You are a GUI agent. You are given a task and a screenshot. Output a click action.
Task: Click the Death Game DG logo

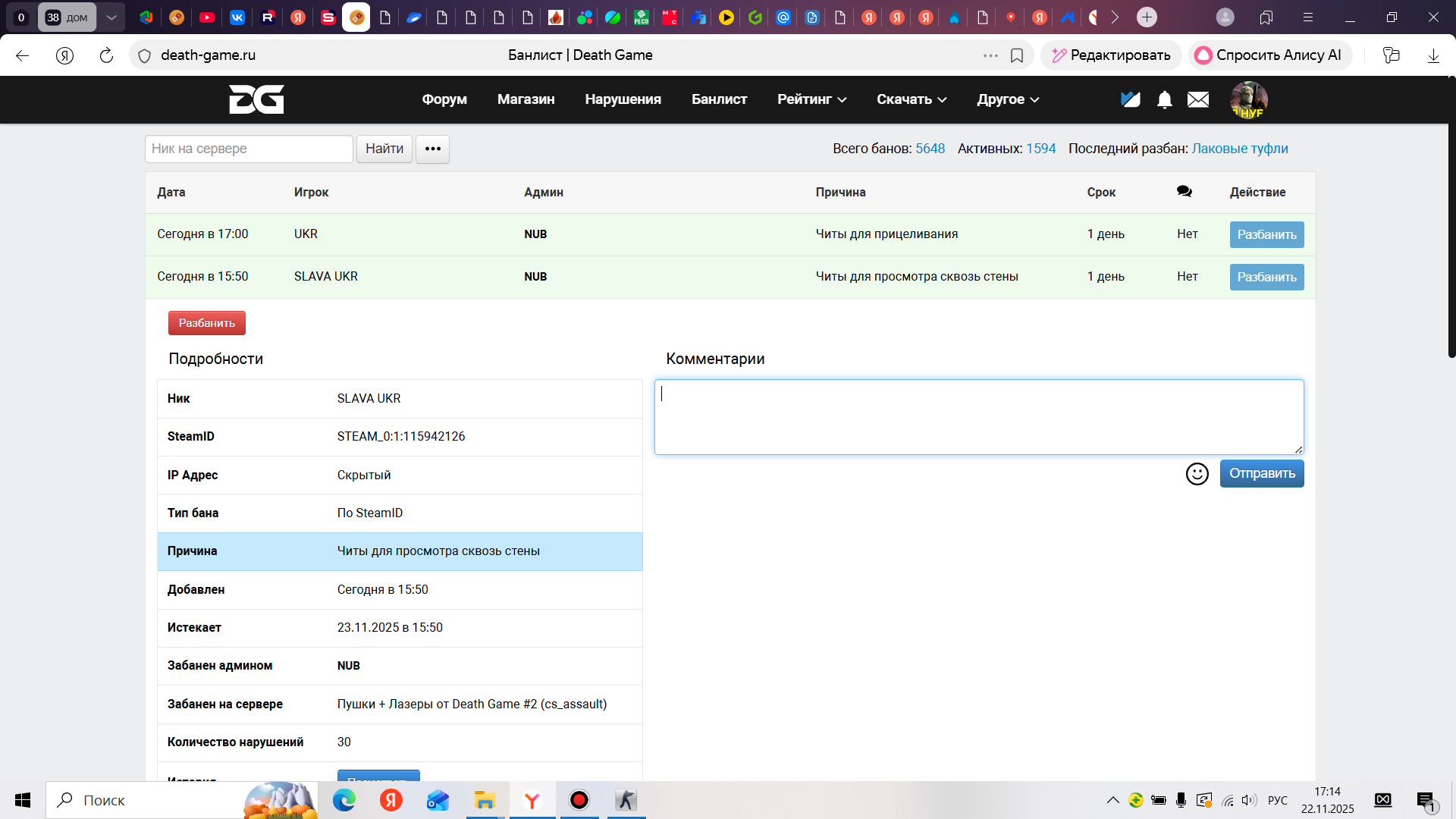256,99
